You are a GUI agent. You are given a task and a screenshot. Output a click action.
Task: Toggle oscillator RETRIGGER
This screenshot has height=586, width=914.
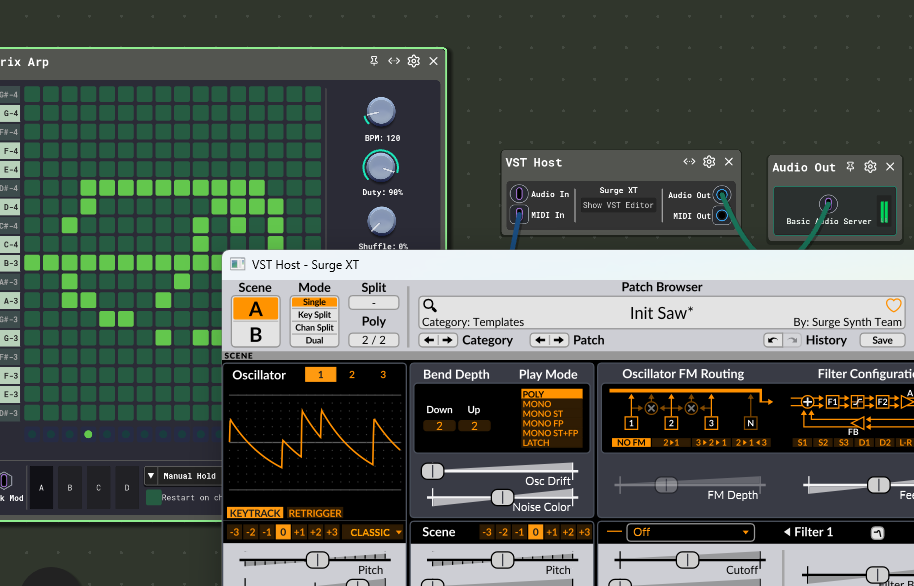[315, 513]
